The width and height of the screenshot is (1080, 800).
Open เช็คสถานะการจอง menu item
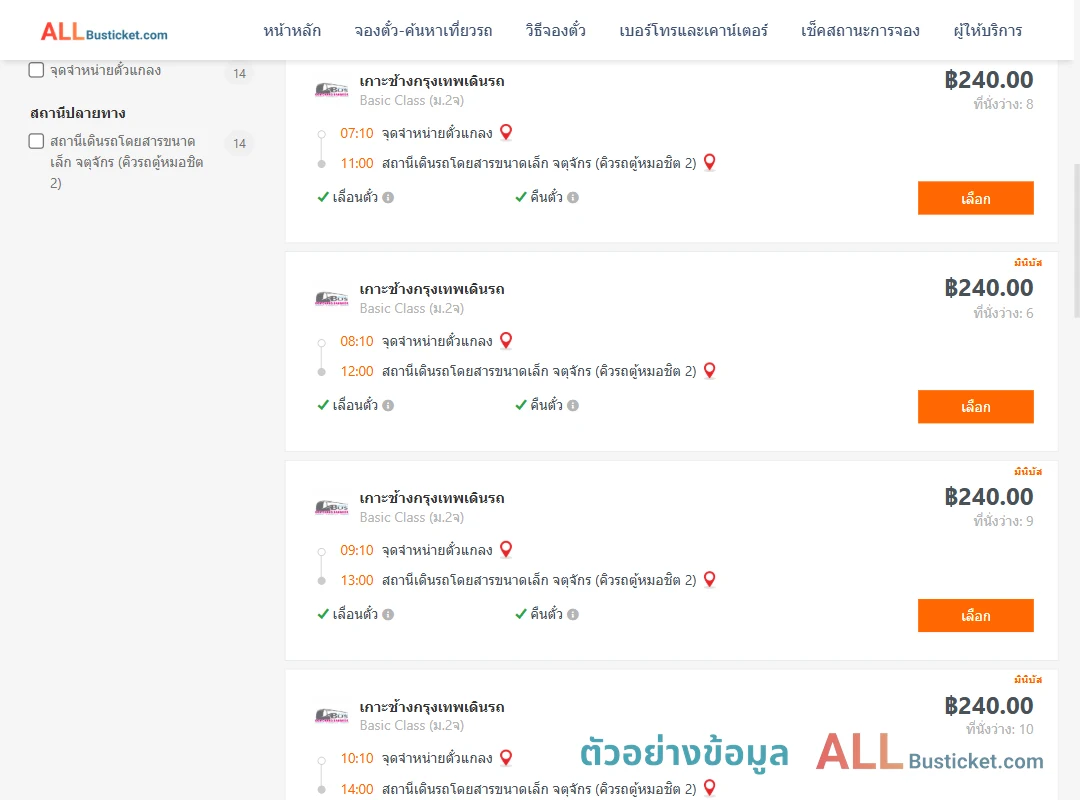[860, 31]
